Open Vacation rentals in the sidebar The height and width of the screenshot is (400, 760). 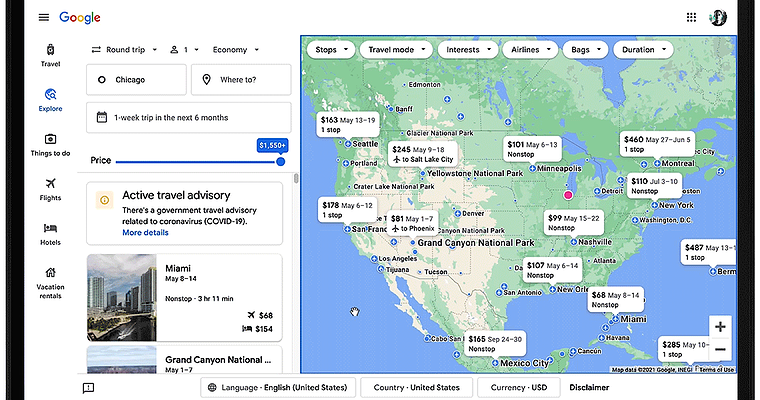[x=50, y=283]
